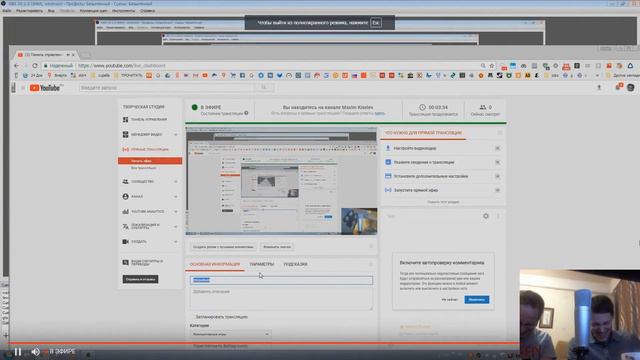
Task: Click the browser address bar URL
Action: click(122, 65)
